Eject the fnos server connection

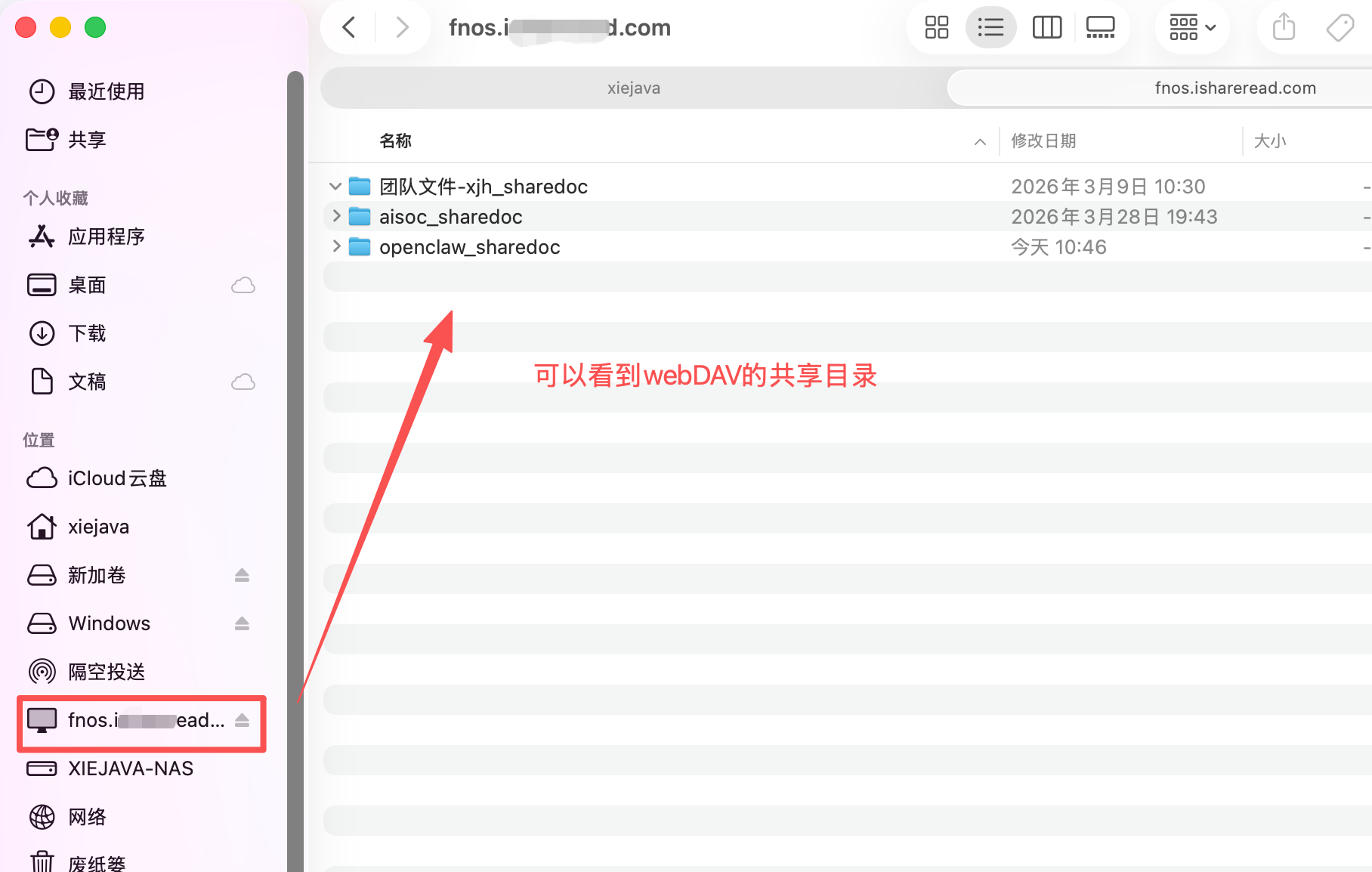[242, 720]
